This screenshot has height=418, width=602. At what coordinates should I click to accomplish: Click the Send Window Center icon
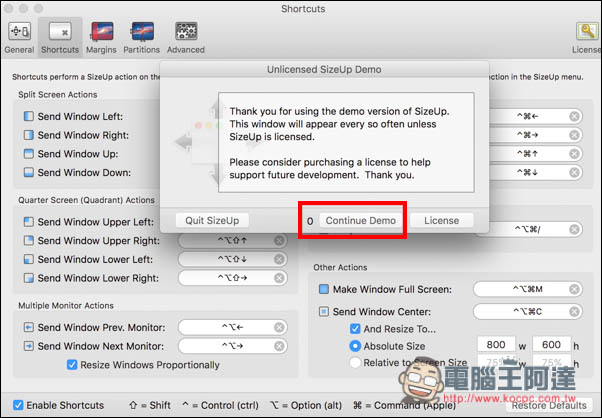coord(324,311)
